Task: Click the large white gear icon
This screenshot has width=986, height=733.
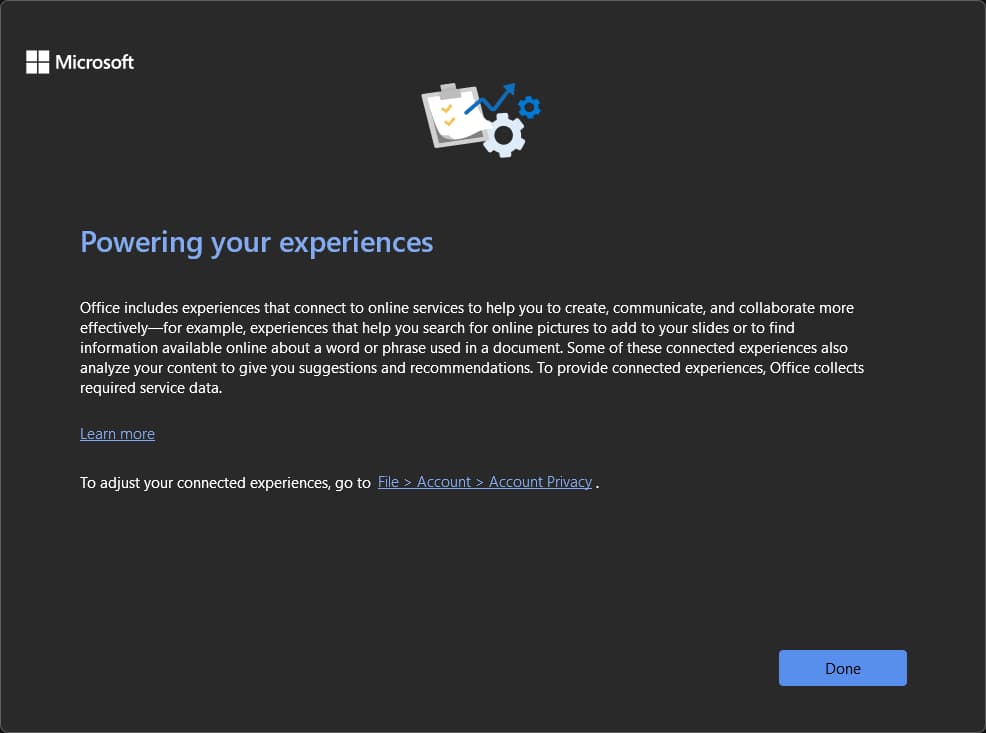Action: (x=503, y=135)
